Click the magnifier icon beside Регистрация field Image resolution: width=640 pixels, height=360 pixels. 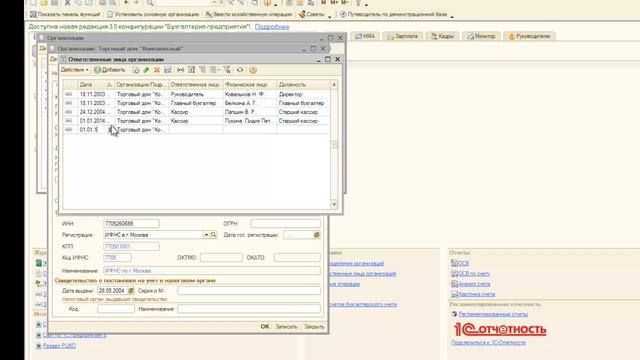coord(213,235)
